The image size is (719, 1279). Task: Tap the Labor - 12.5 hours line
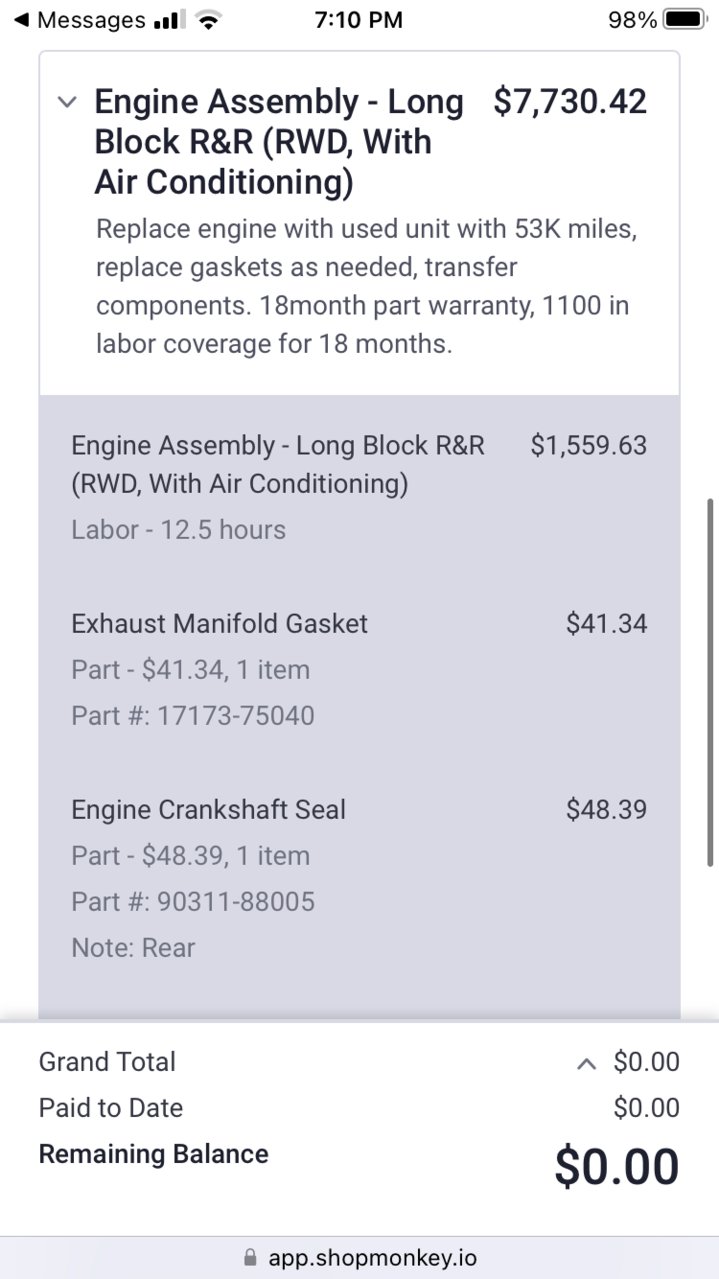click(x=179, y=529)
